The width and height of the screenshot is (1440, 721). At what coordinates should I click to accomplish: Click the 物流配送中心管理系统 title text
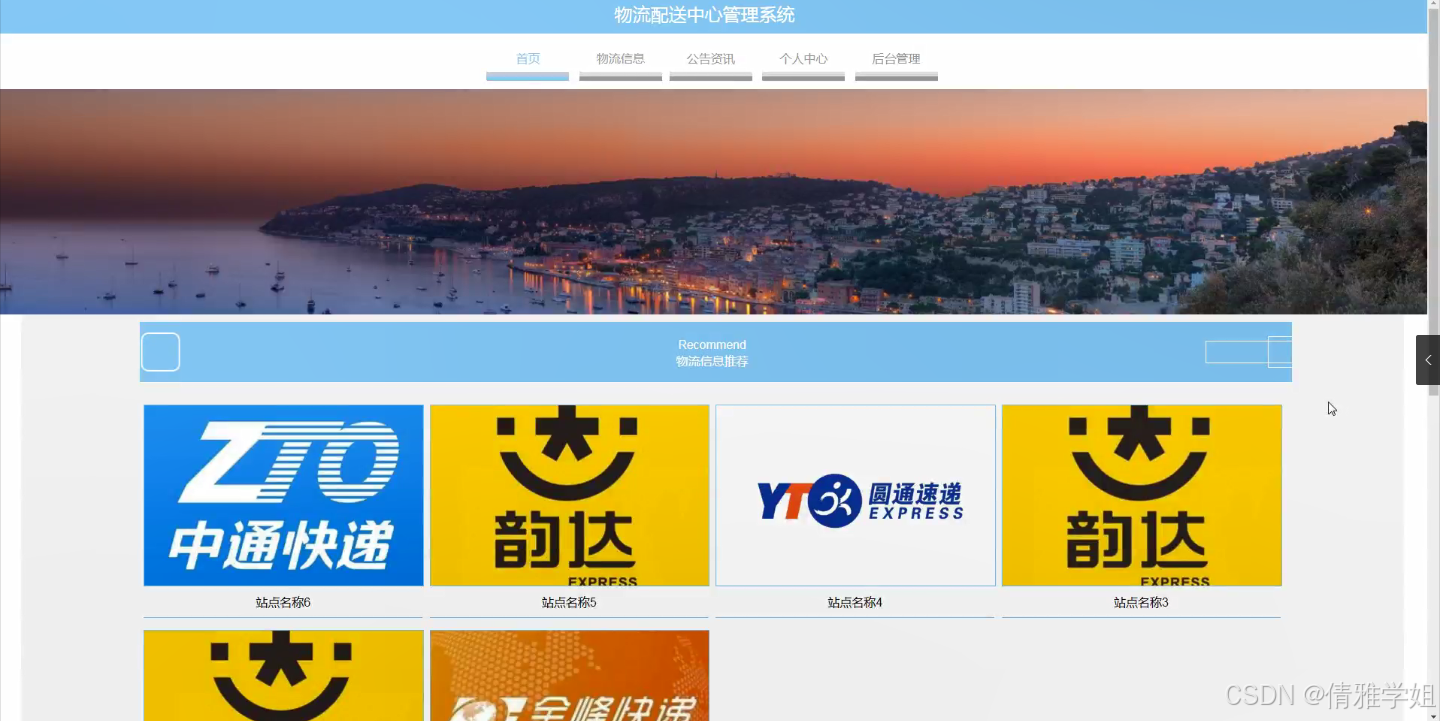tap(704, 15)
